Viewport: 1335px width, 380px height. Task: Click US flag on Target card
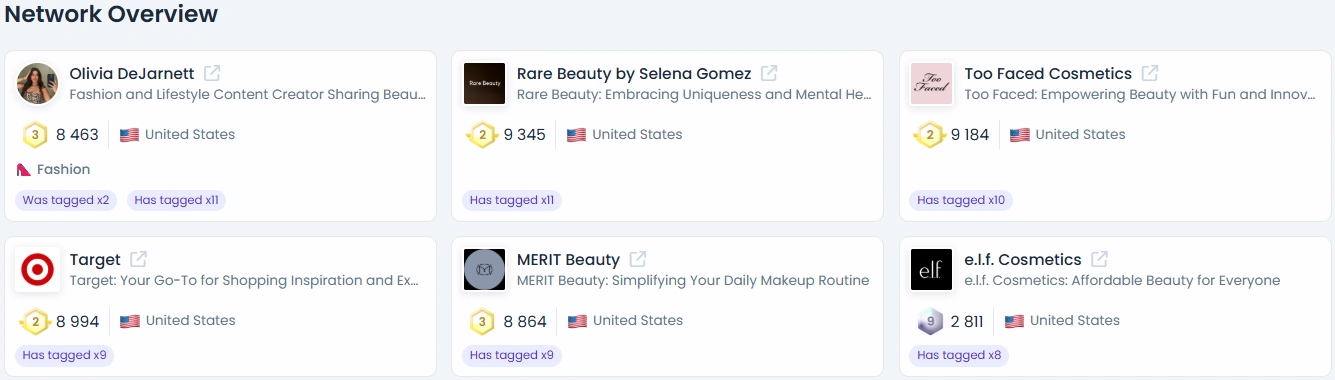pos(129,321)
